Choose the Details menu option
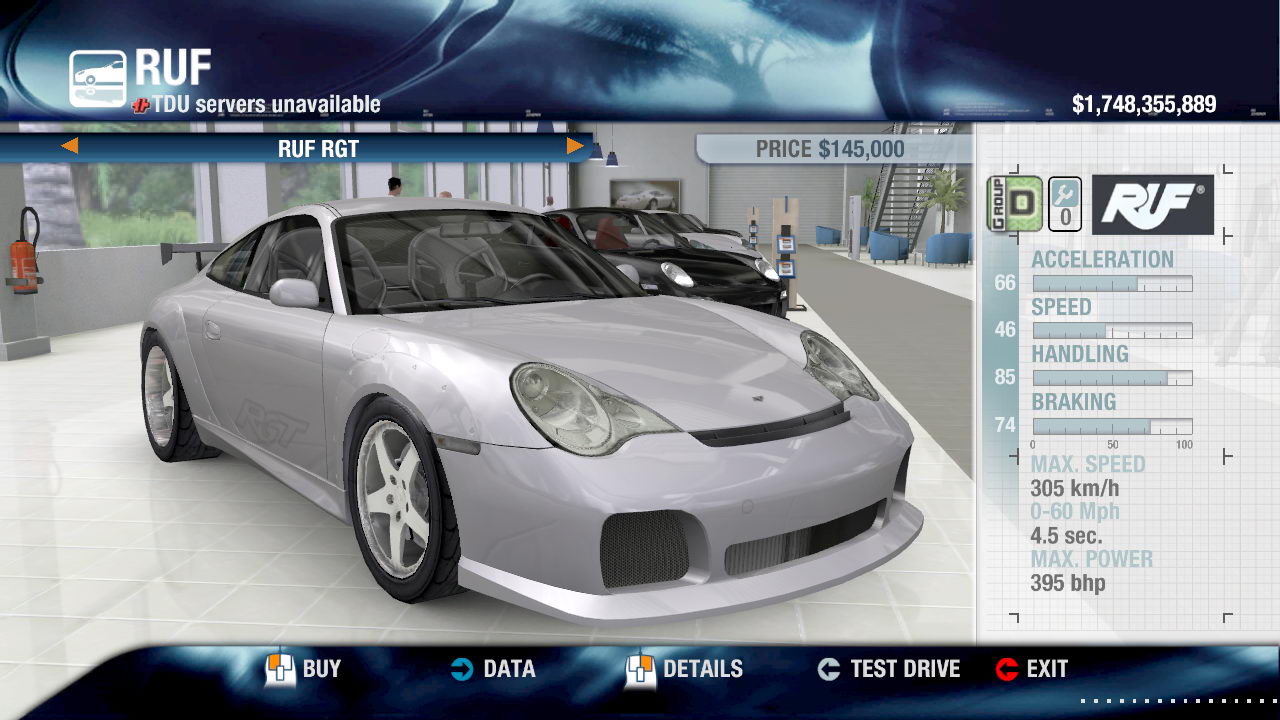Image resolution: width=1280 pixels, height=720 pixels. point(703,669)
